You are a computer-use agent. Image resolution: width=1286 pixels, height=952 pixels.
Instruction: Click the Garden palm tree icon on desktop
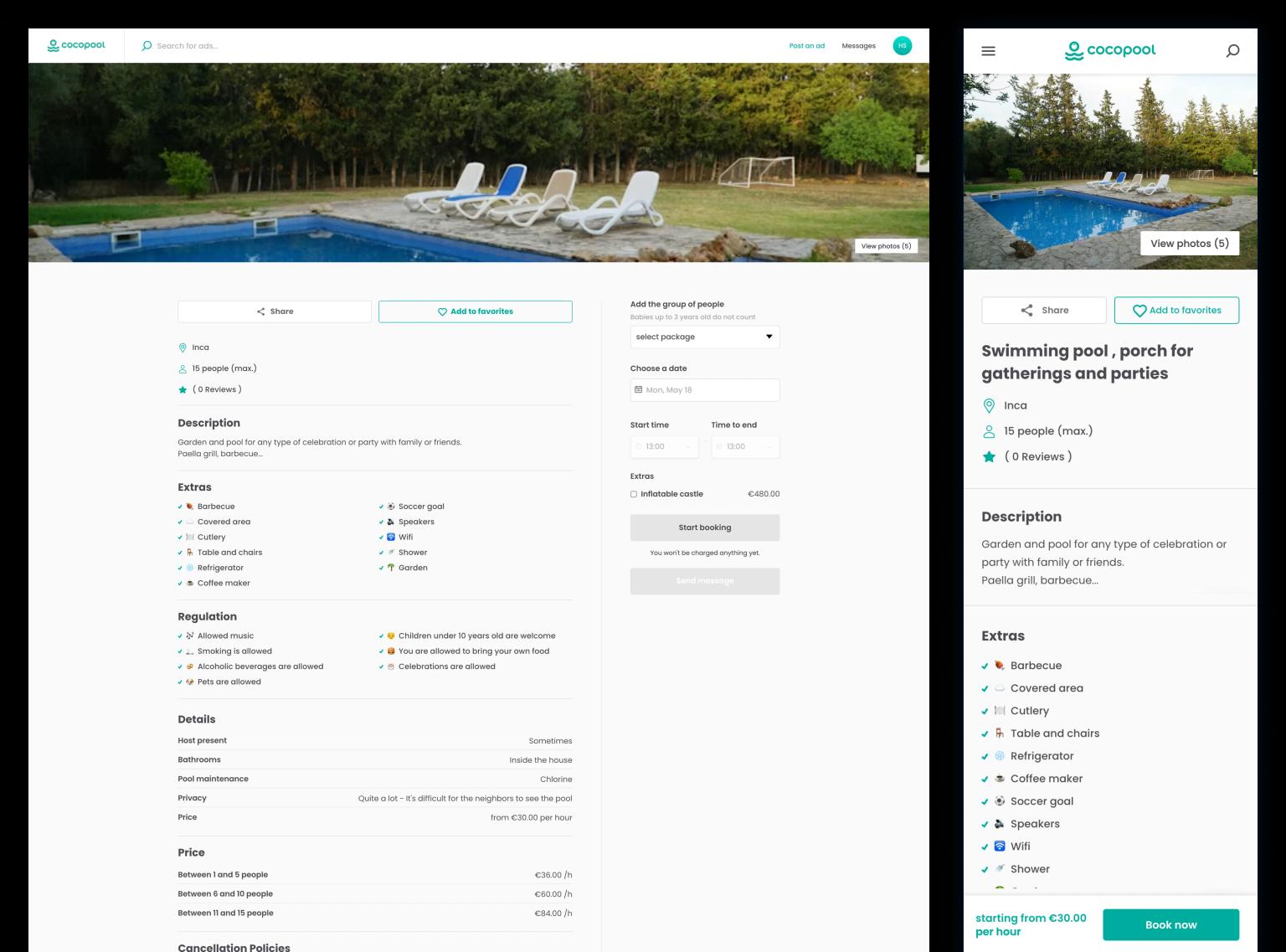(x=391, y=568)
